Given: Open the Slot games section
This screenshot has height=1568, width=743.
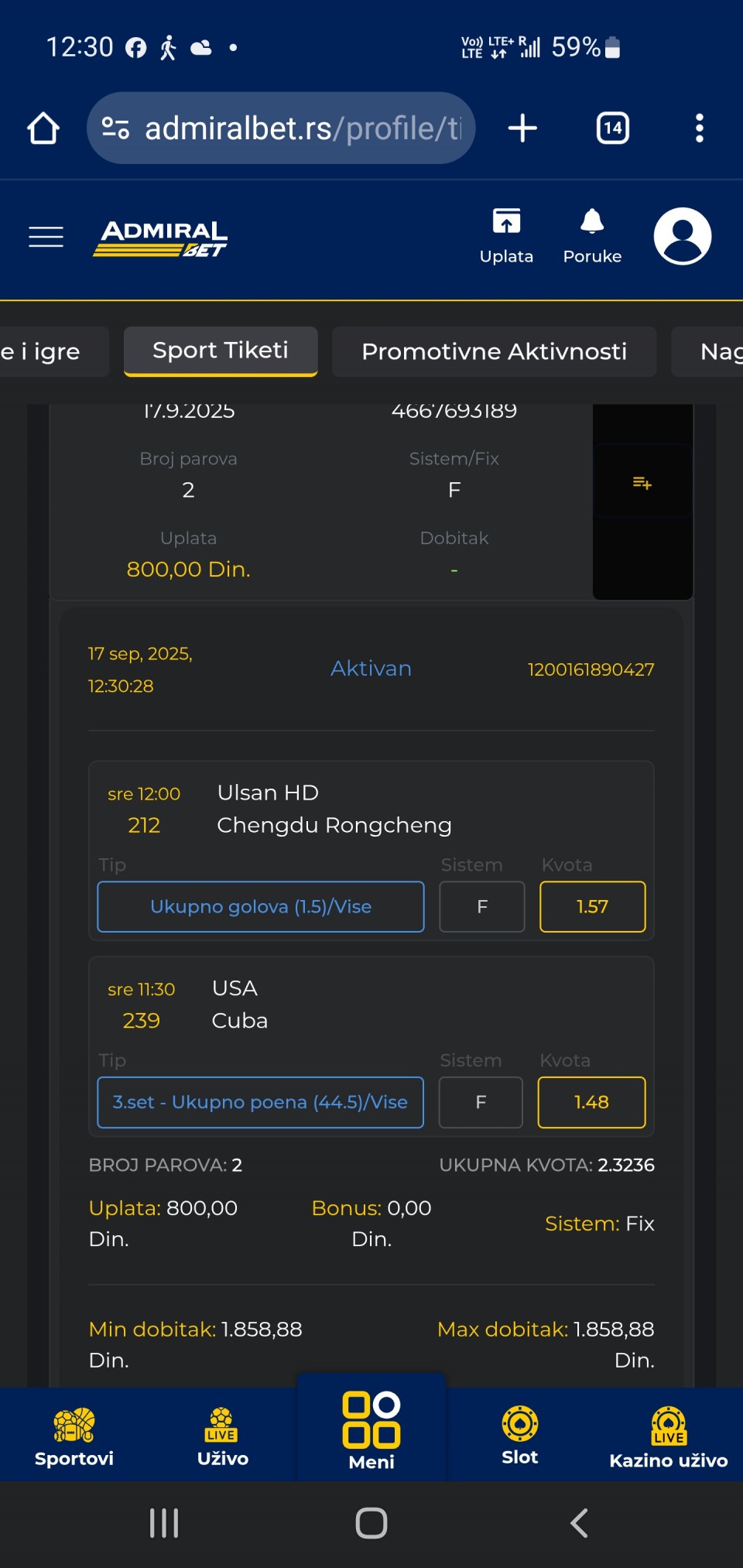Looking at the screenshot, I should point(519,1436).
